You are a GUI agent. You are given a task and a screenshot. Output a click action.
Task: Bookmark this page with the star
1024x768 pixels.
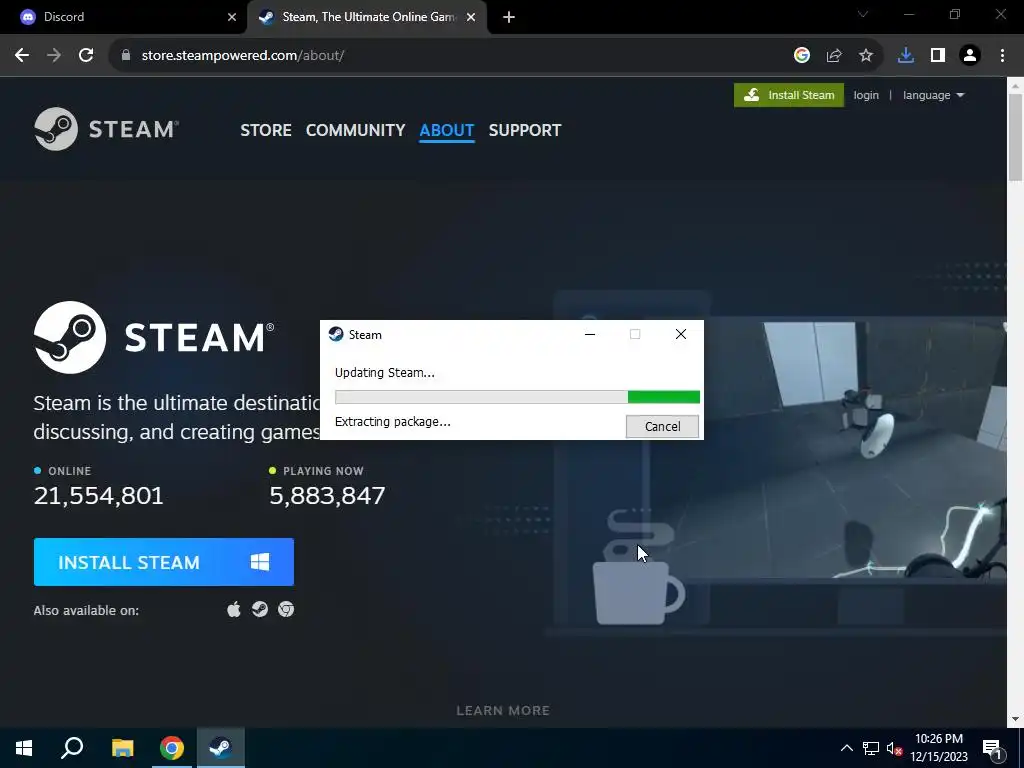[866, 56]
